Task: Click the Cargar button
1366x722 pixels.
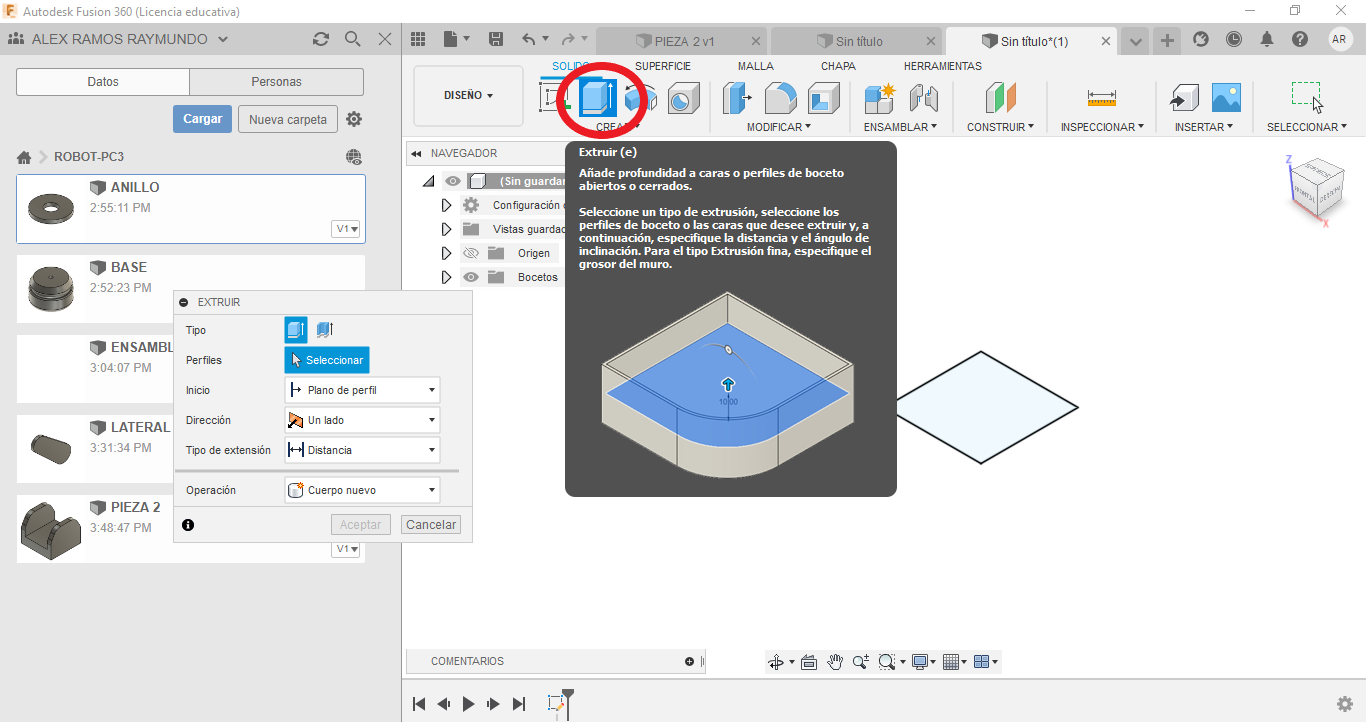Action: coord(202,119)
